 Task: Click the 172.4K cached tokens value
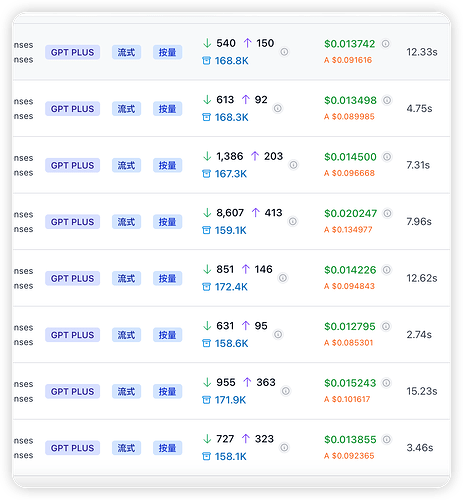[x=231, y=287]
